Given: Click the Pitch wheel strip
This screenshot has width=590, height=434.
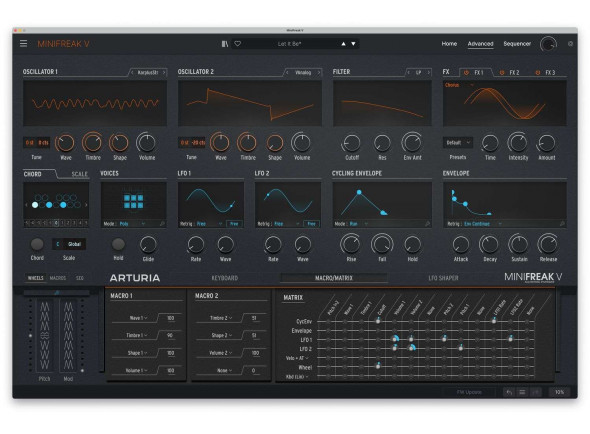Looking at the screenshot, I should [44, 336].
